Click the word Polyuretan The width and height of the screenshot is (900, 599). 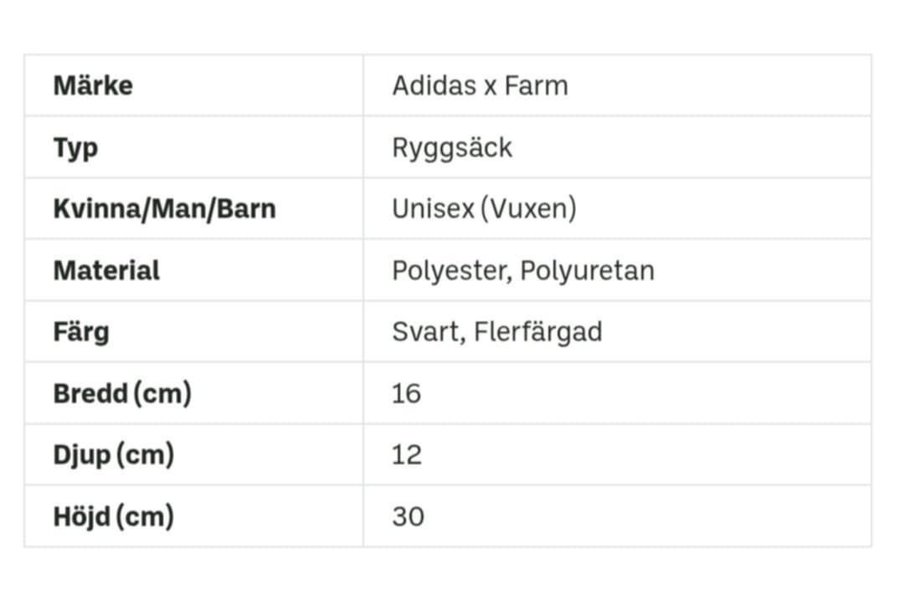(x=587, y=271)
